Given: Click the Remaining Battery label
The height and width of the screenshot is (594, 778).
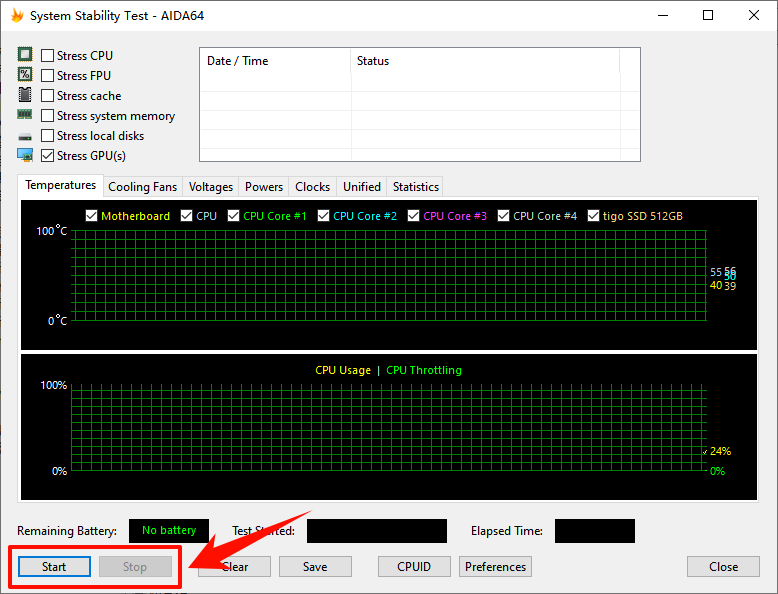Looking at the screenshot, I should pyautogui.click(x=67, y=531).
